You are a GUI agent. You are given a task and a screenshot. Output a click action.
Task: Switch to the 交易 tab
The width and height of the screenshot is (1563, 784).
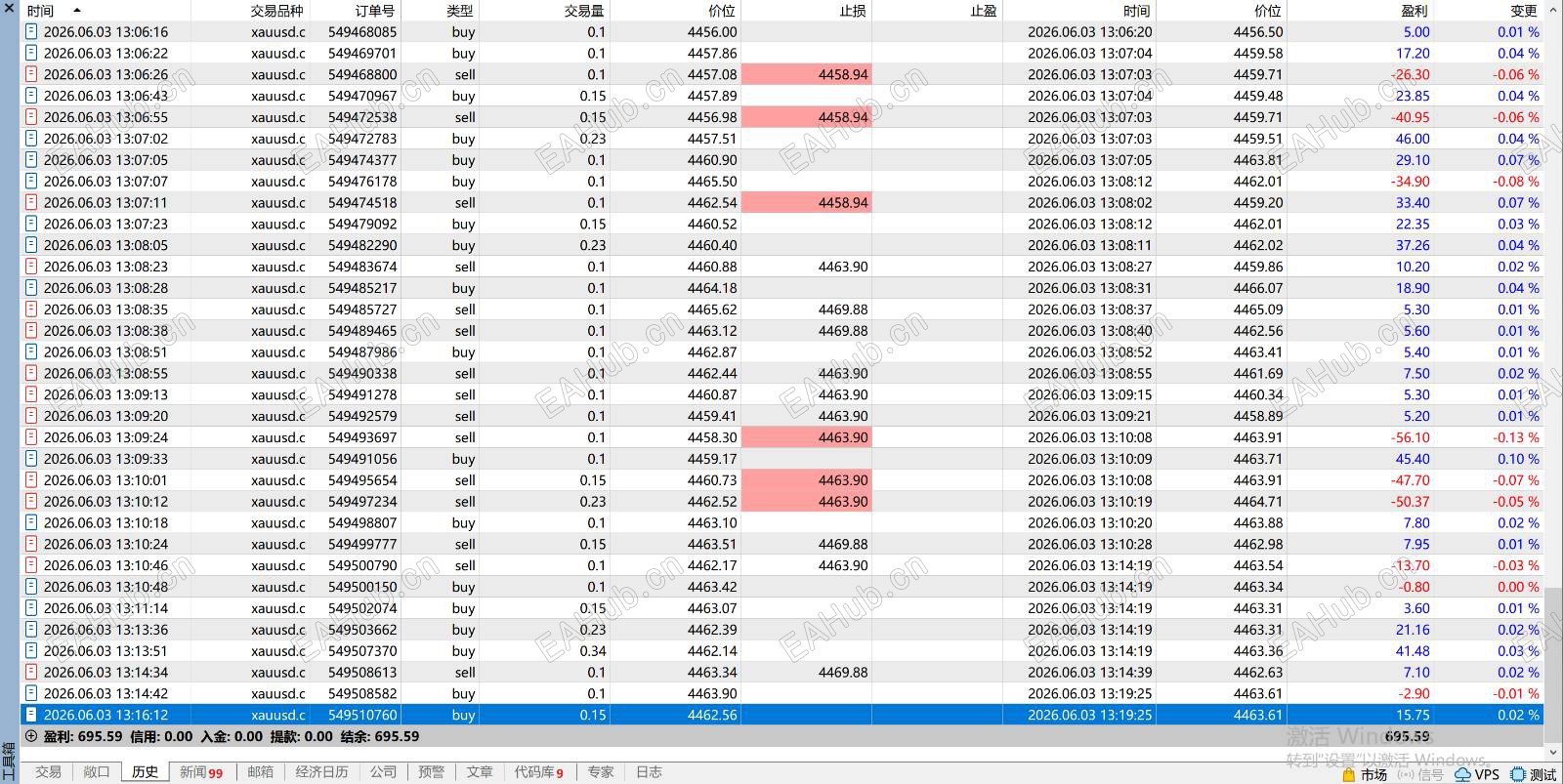(x=48, y=772)
